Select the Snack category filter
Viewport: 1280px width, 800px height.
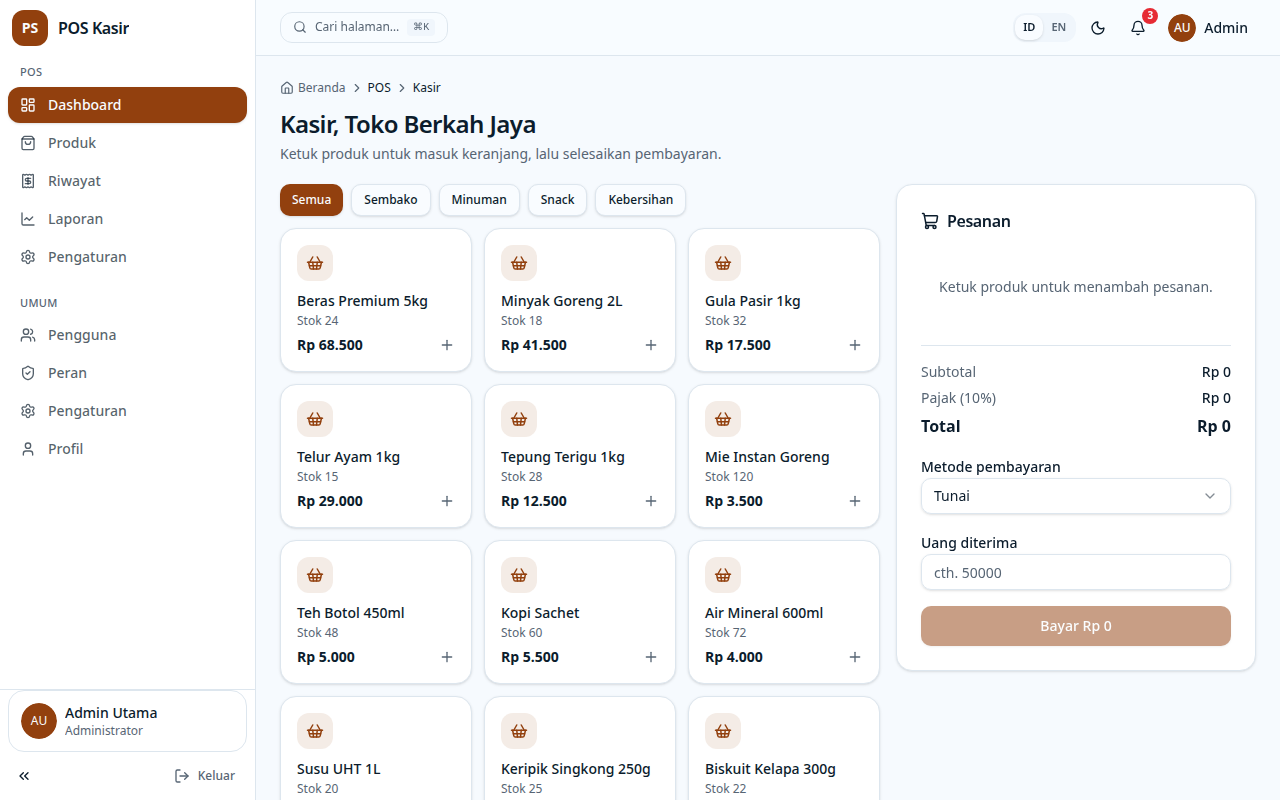pos(557,200)
